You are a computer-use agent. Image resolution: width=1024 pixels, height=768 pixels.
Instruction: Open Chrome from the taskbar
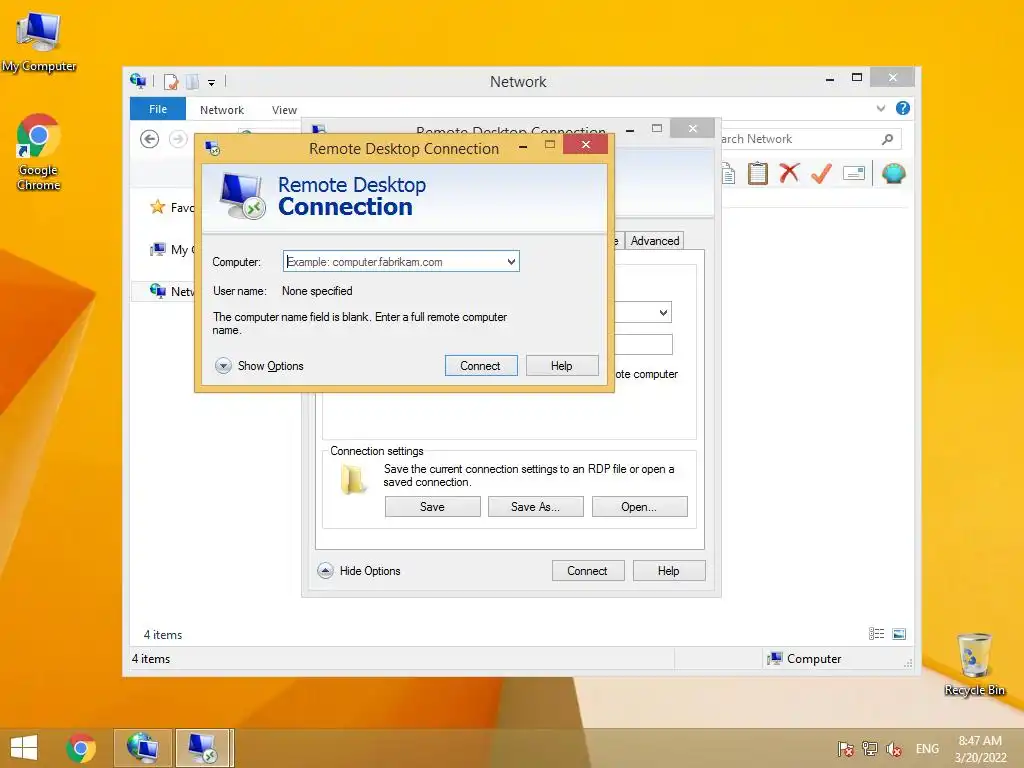pos(80,748)
